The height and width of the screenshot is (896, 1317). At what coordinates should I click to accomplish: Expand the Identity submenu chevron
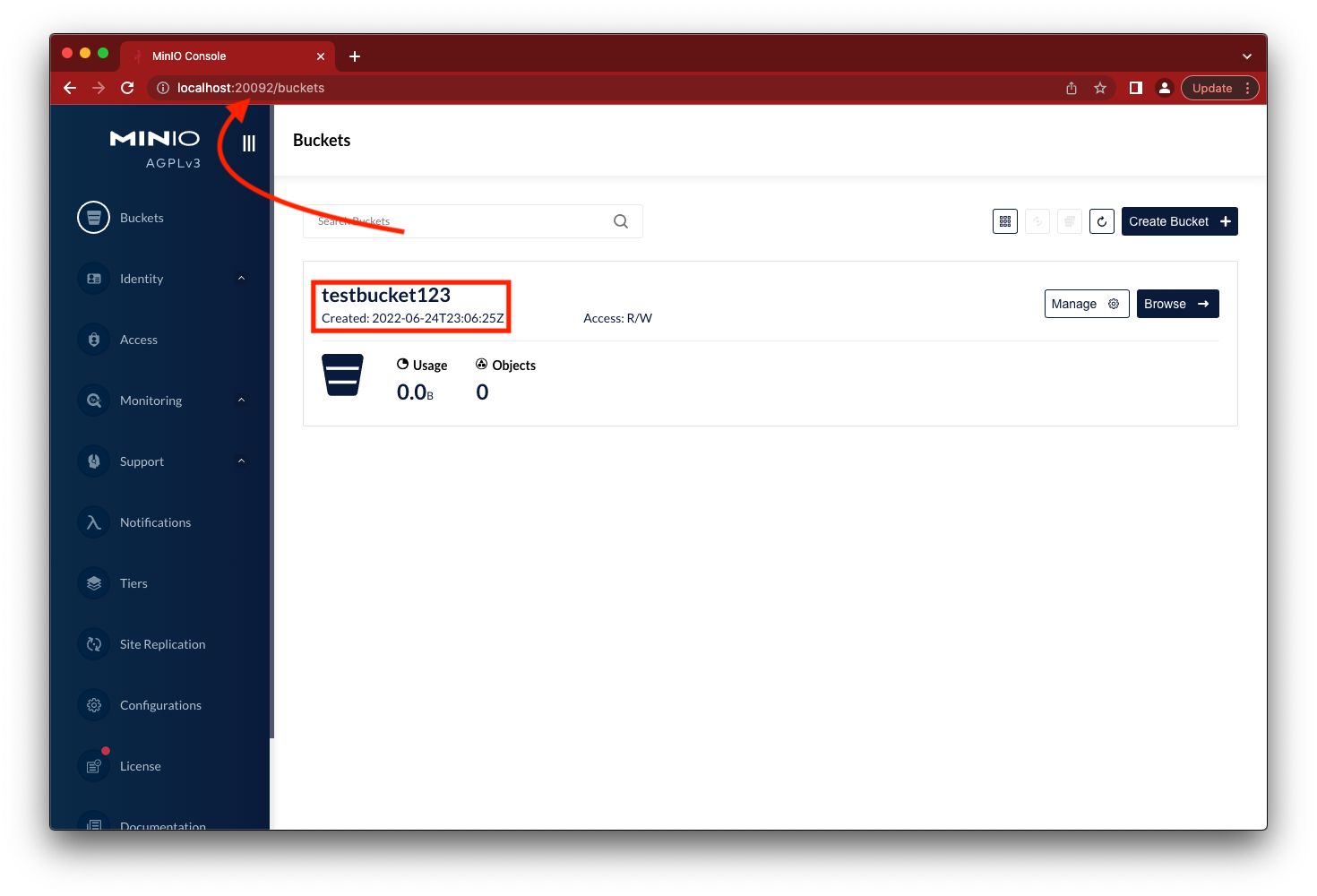pyautogui.click(x=241, y=279)
